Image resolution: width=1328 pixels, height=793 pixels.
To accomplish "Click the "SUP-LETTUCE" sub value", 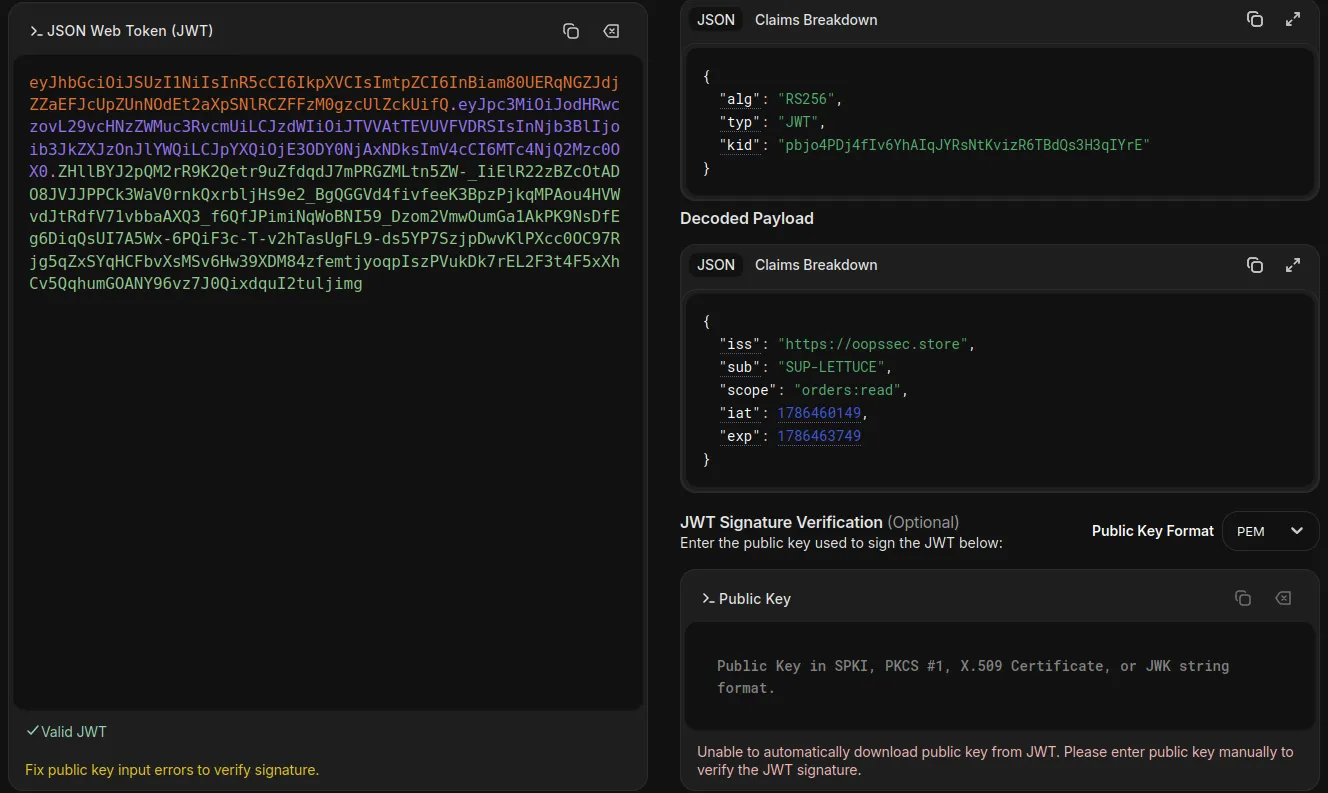I will pos(831,367).
